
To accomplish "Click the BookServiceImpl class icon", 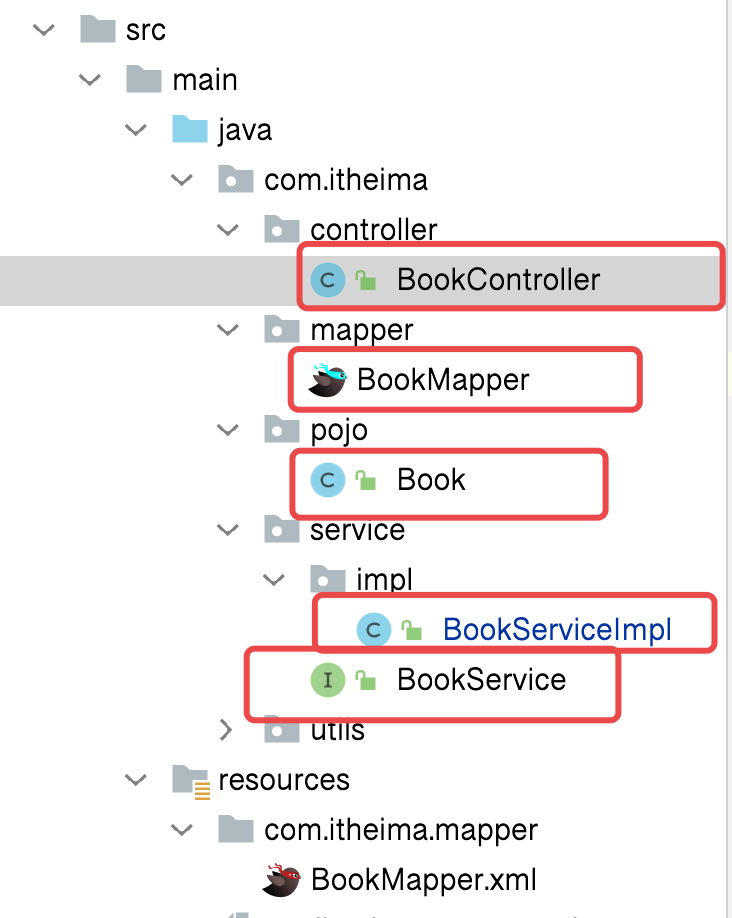I will [x=374, y=630].
